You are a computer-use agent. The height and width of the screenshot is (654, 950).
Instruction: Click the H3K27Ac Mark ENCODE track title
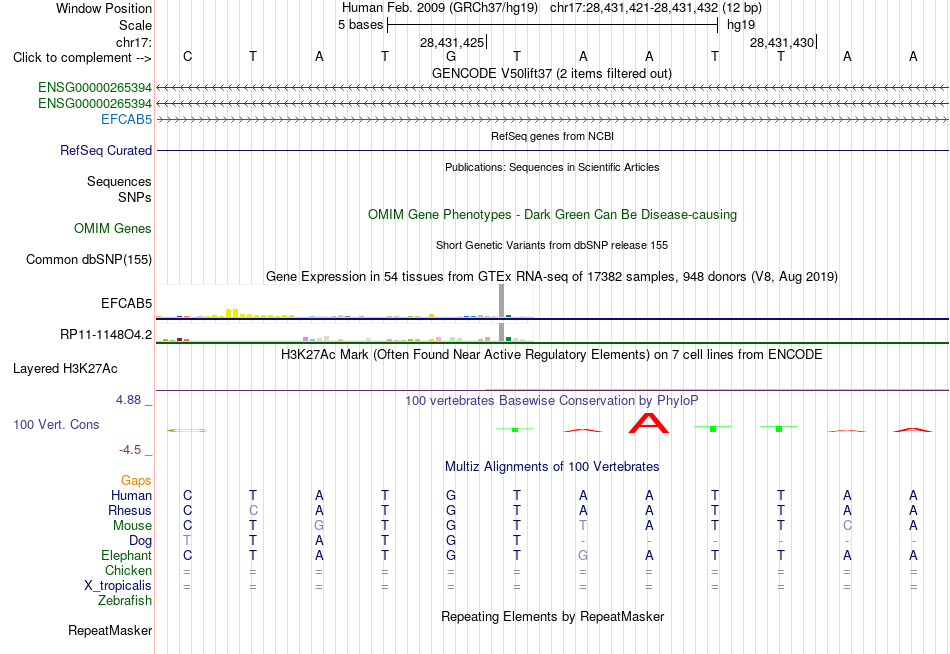point(551,355)
